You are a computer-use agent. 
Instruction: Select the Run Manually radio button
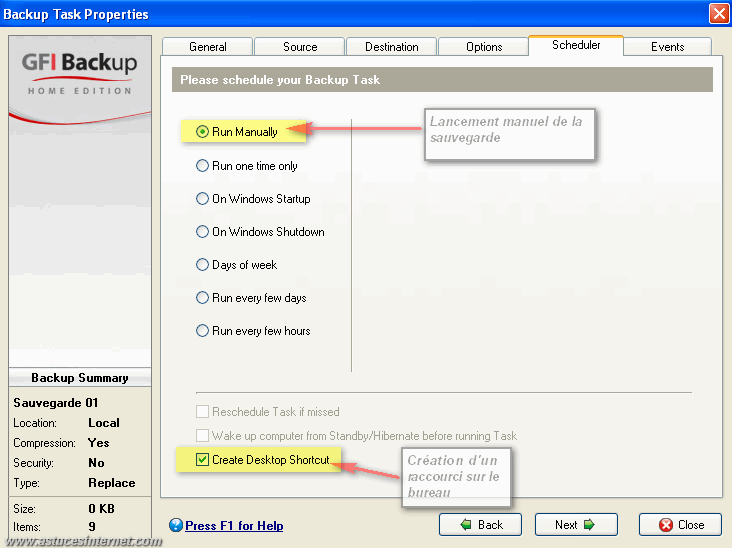pyautogui.click(x=202, y=132)
